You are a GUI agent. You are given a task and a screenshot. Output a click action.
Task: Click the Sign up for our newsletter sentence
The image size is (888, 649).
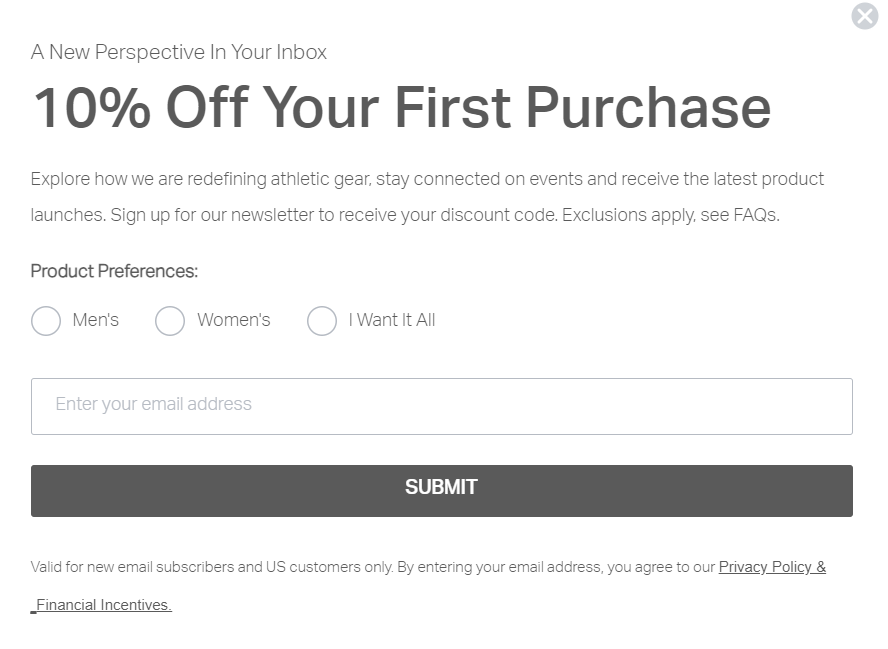point(334,215)
